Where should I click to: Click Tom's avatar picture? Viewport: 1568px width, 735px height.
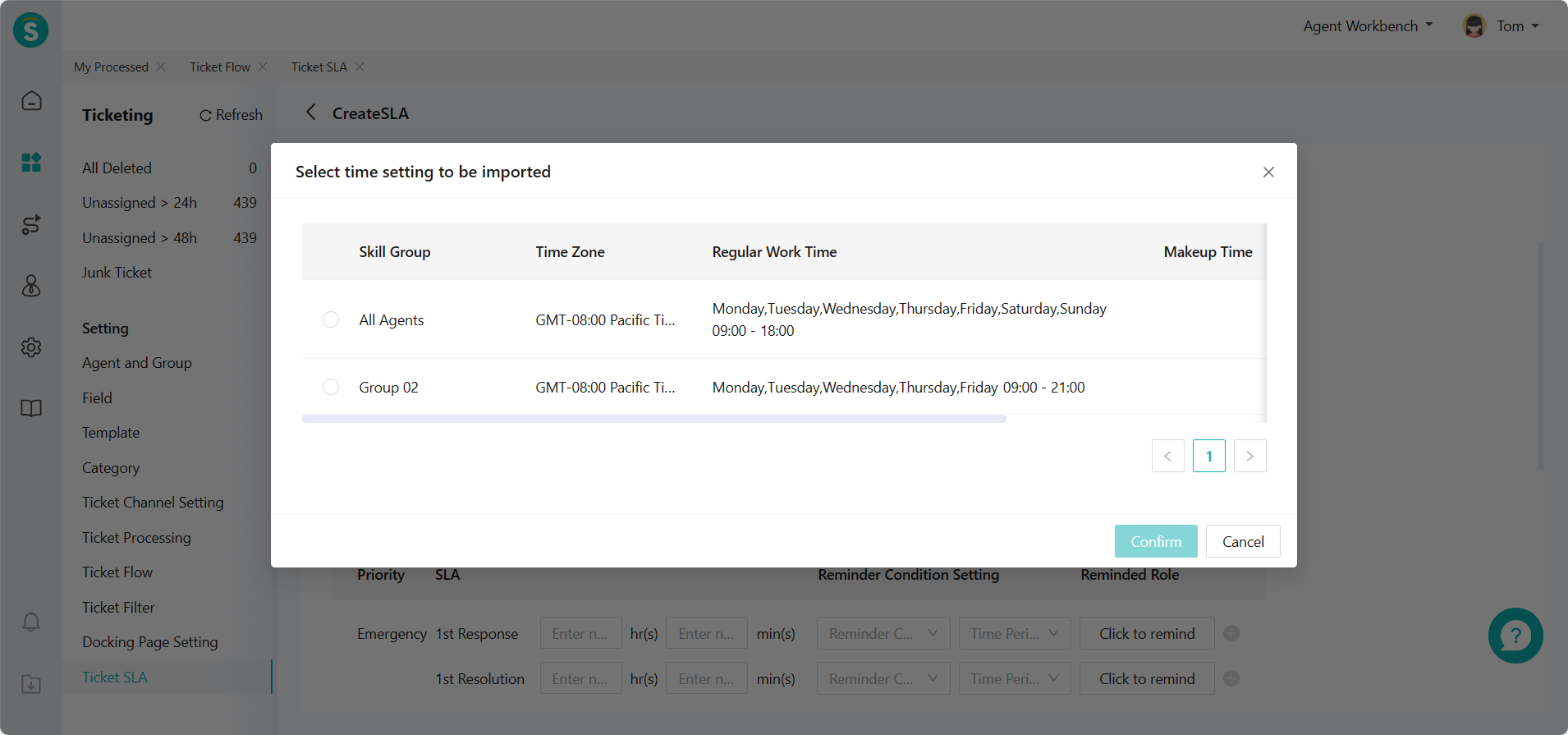coord(1474,26)
